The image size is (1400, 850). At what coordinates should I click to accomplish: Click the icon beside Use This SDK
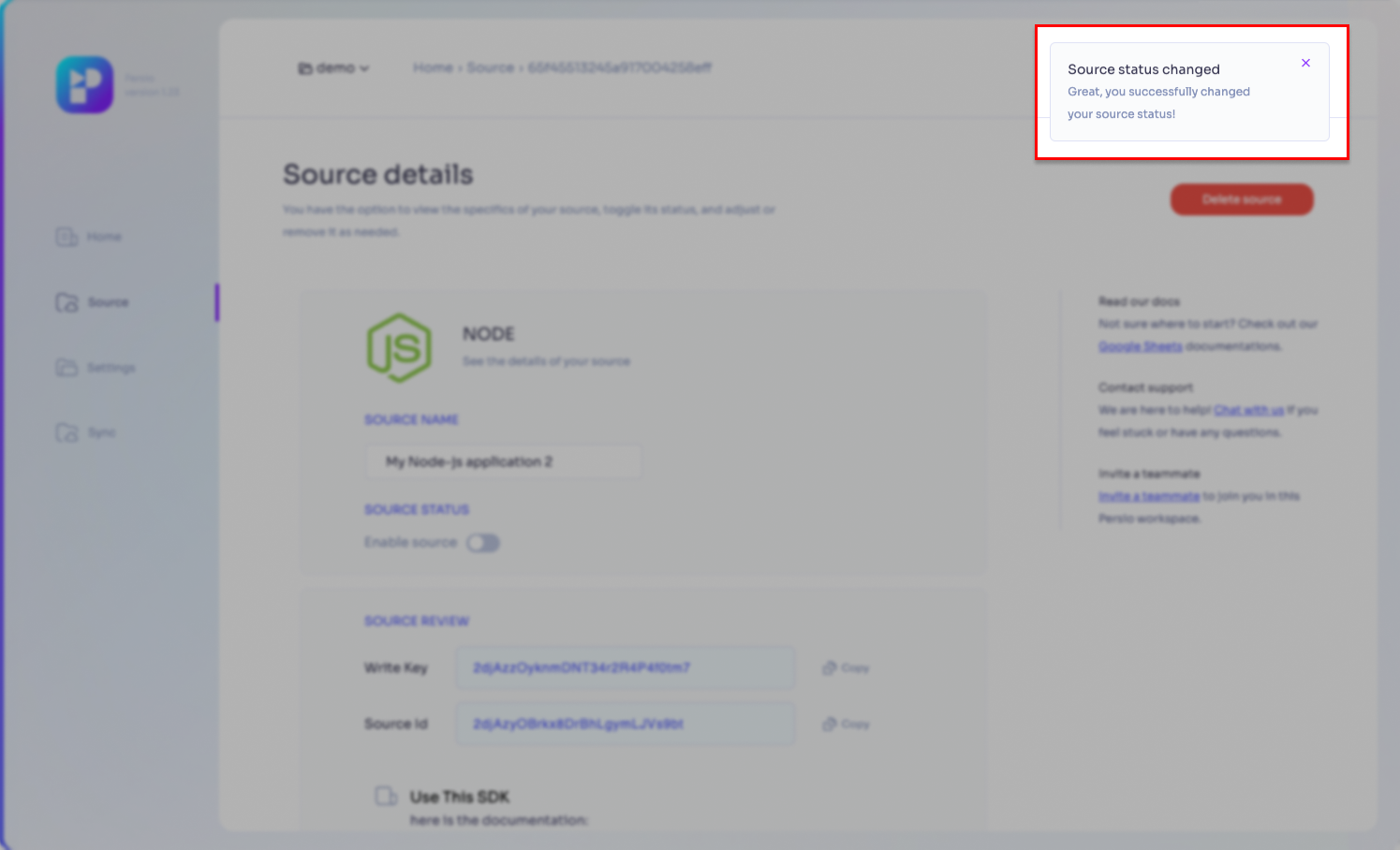pos(386,797)
